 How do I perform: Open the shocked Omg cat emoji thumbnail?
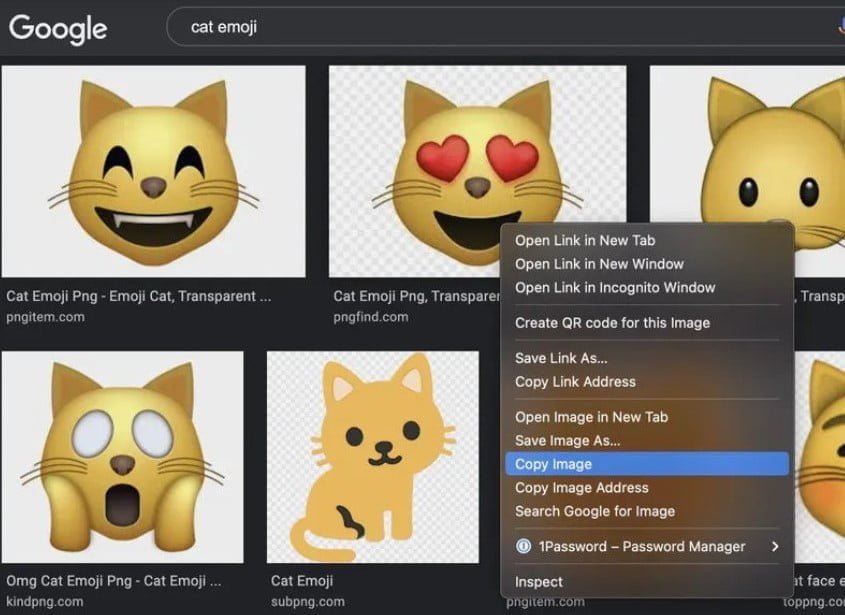coord(122,455)
